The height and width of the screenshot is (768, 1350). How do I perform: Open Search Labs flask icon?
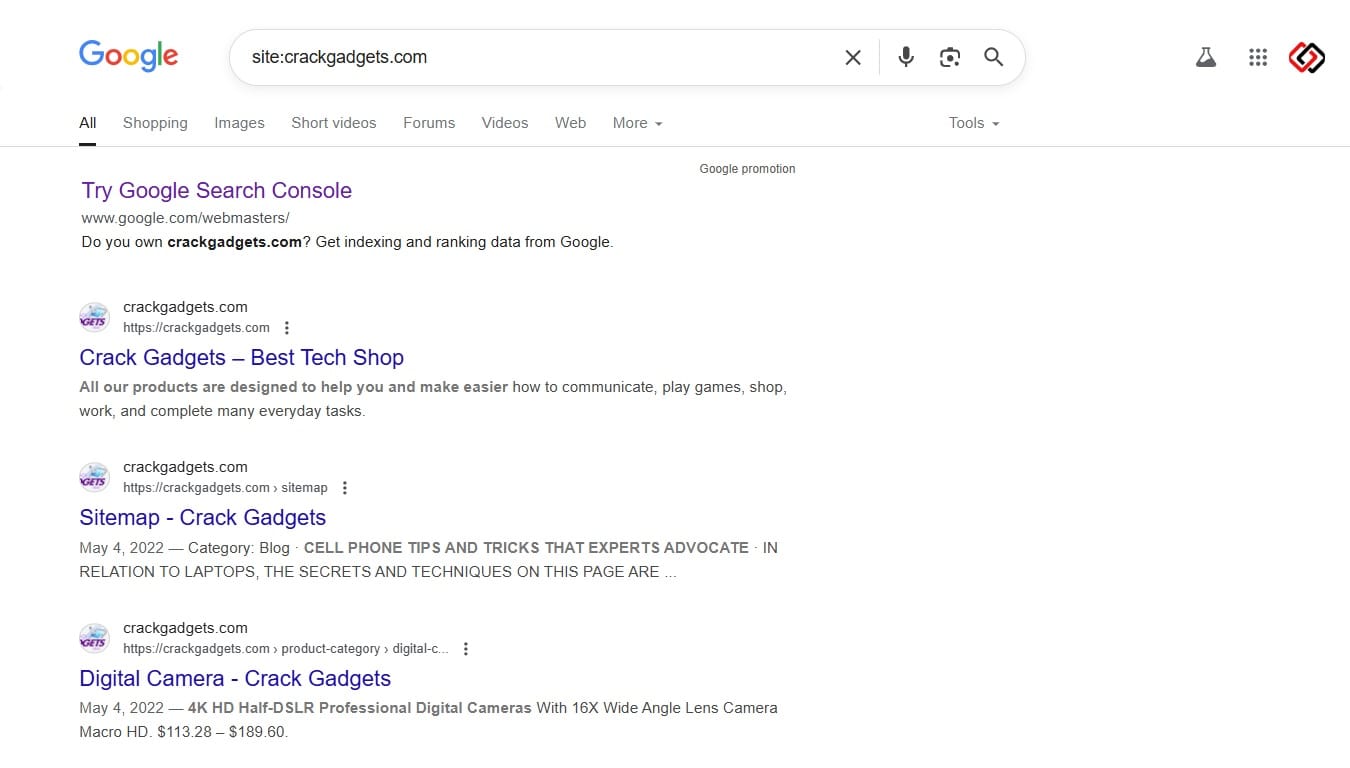pyautogui.click(x=1206, y=58)
